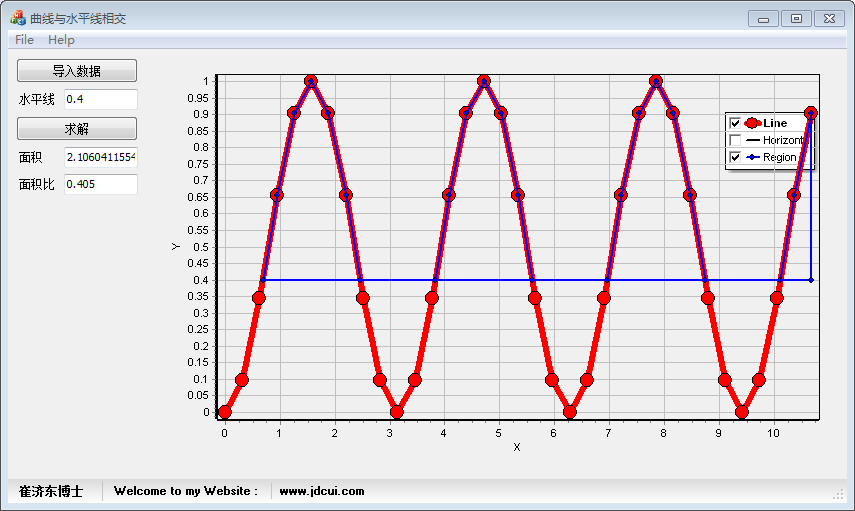This screenshot has height=511, width=855.
Task: Close the curve intersection window
Action: (x=829, y=18)
